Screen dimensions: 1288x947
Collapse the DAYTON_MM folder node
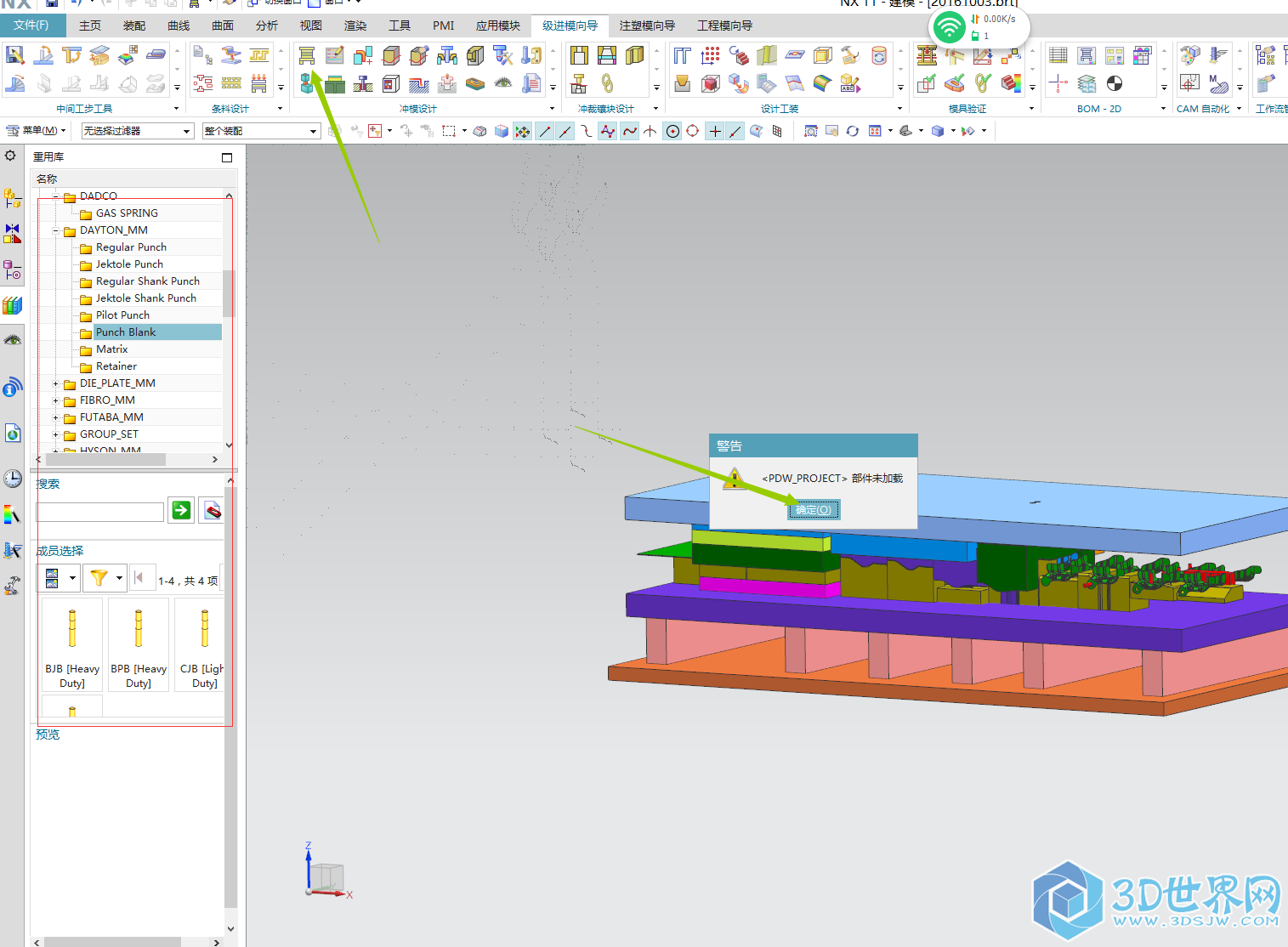click(x=56, y=230)
